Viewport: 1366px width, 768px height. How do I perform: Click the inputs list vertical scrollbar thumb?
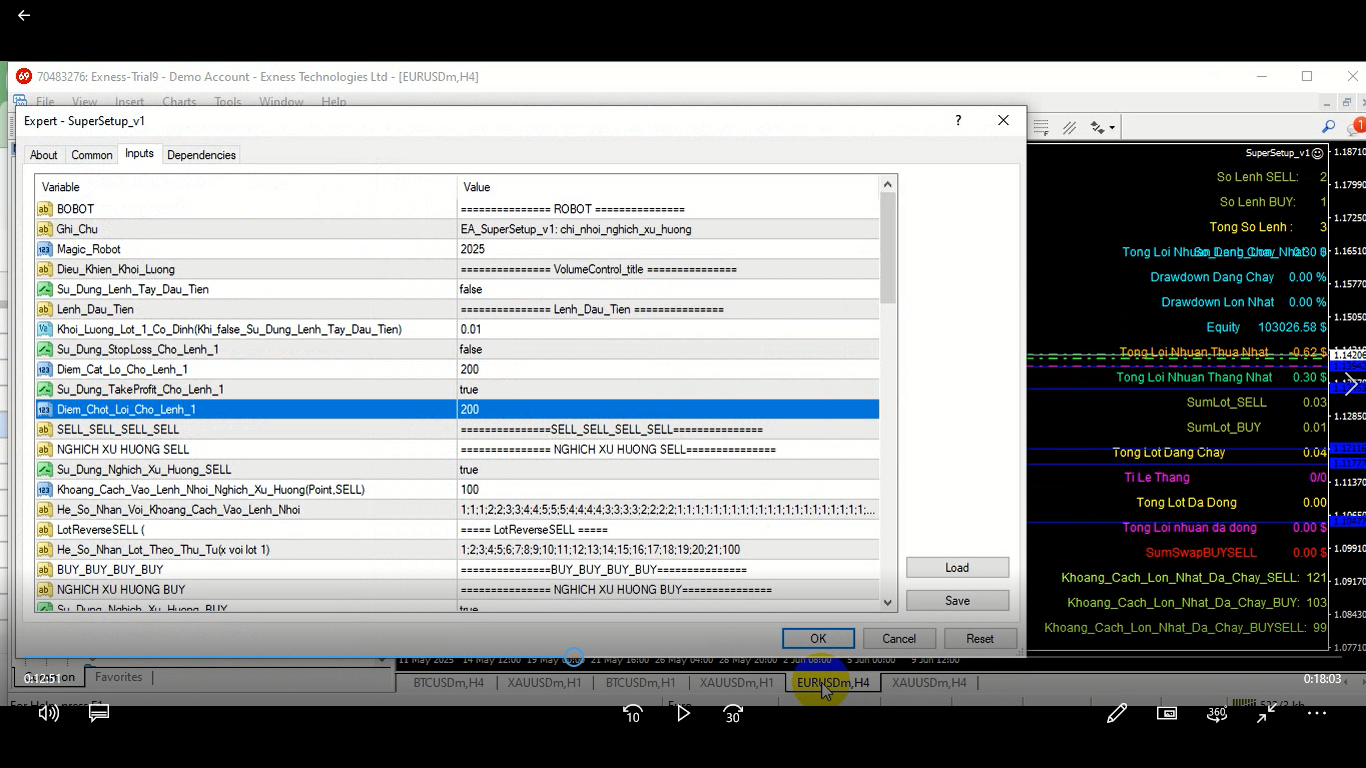pos(887,248)
